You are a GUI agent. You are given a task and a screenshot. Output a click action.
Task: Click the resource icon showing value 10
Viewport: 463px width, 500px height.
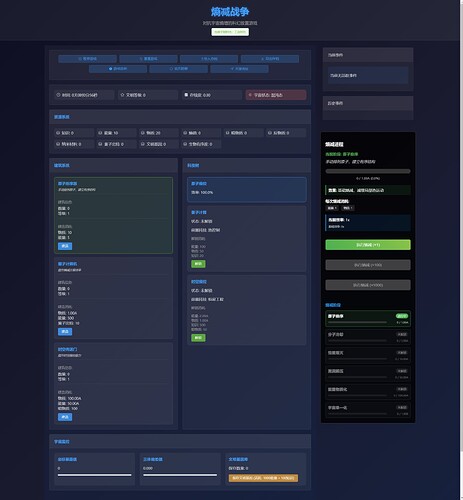click(x=100, y=133)
